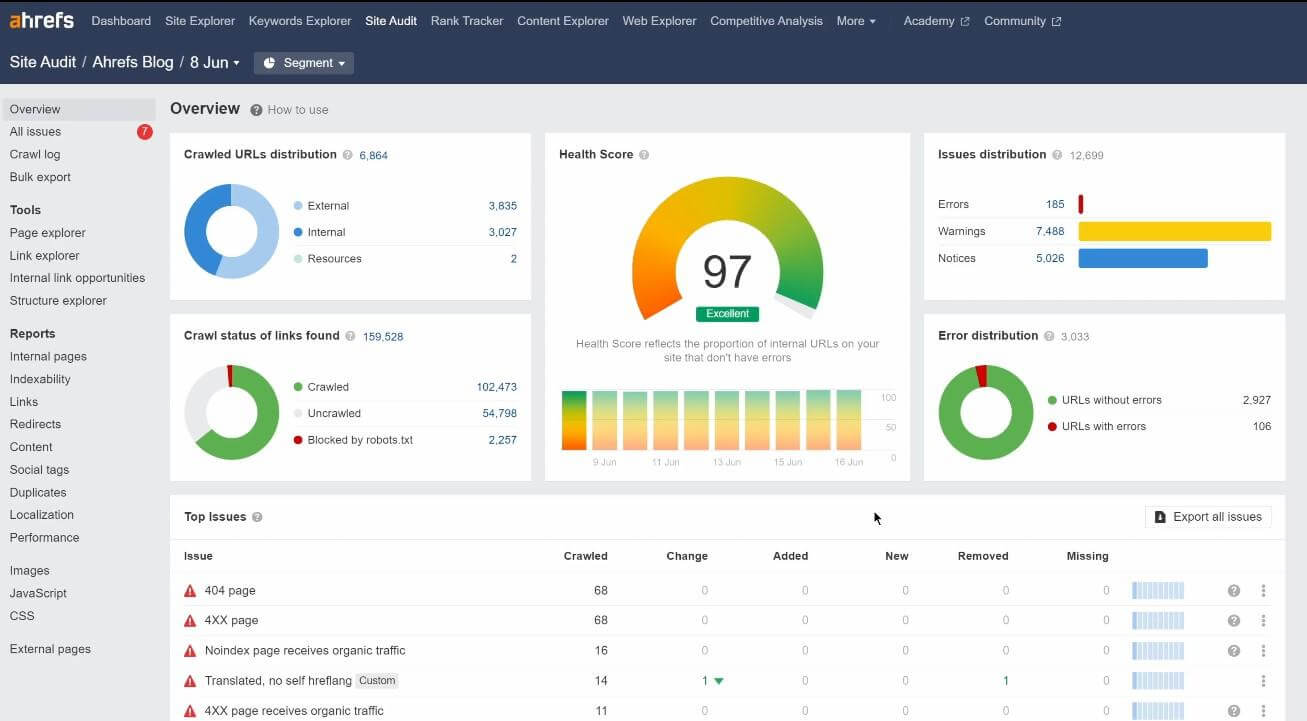Viewport: 1307px width, 721px height.
Task: Click the Site Audit breadcrumb link
Action: click(x=43, y=62)
